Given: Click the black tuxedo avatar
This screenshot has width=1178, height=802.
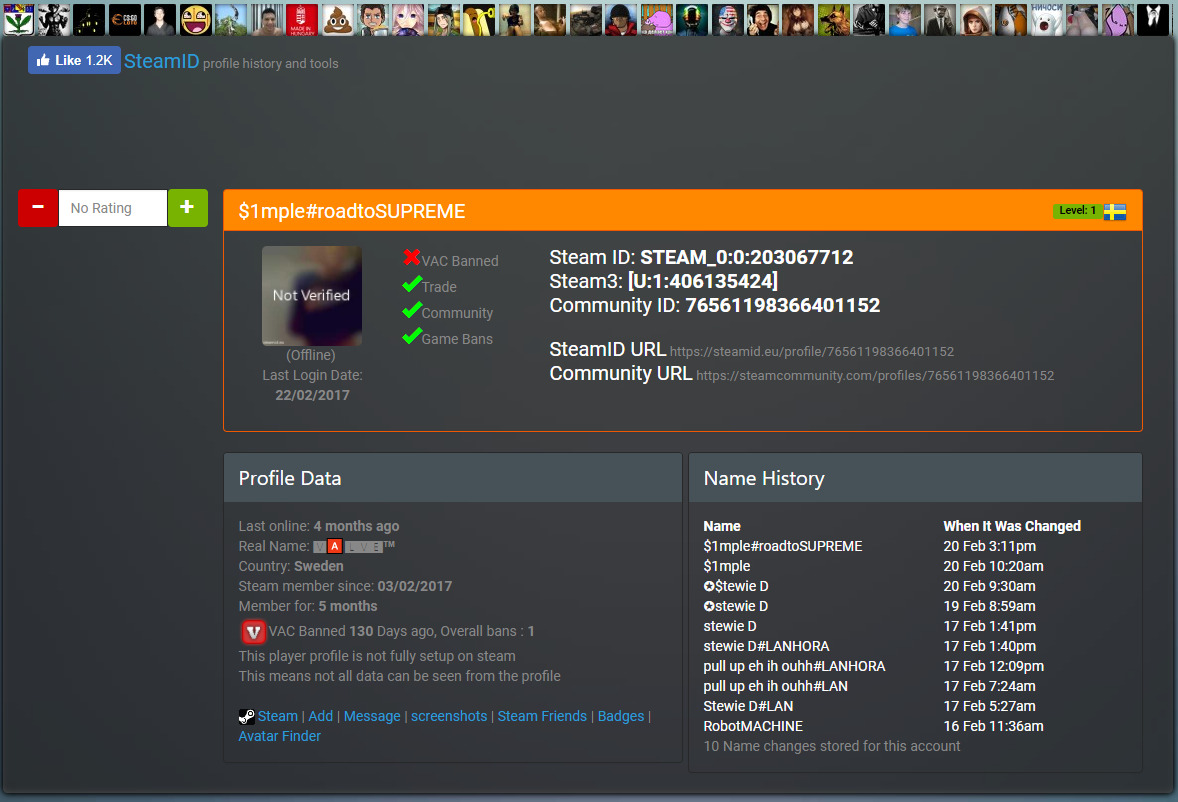Looking at the screenshot, I should coord(1152,20).
